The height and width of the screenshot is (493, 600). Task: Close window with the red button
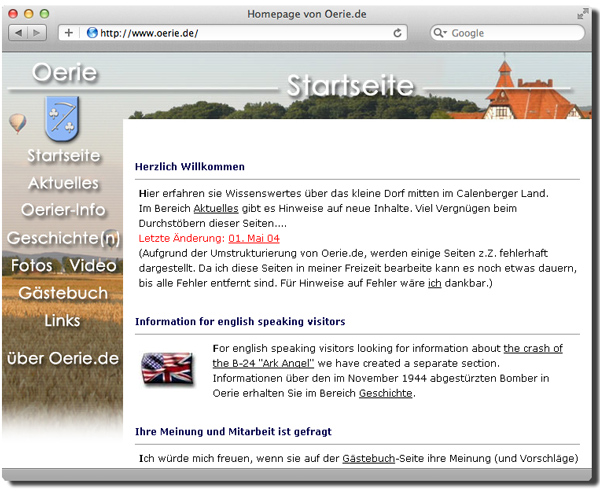point(13,14)
